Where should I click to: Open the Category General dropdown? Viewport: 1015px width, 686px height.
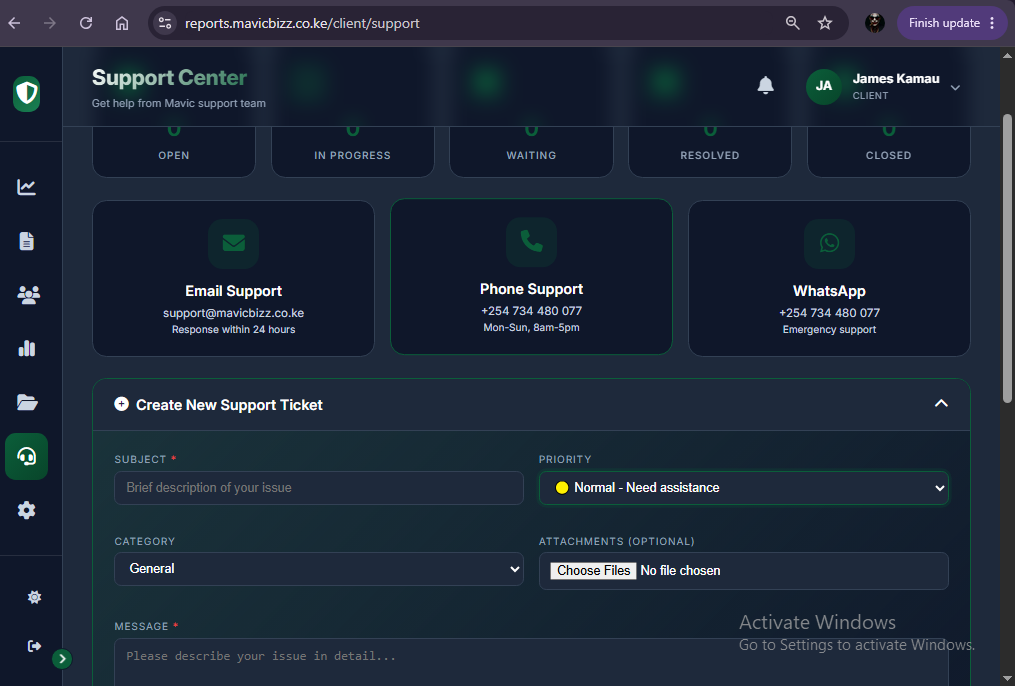point(318,569)
